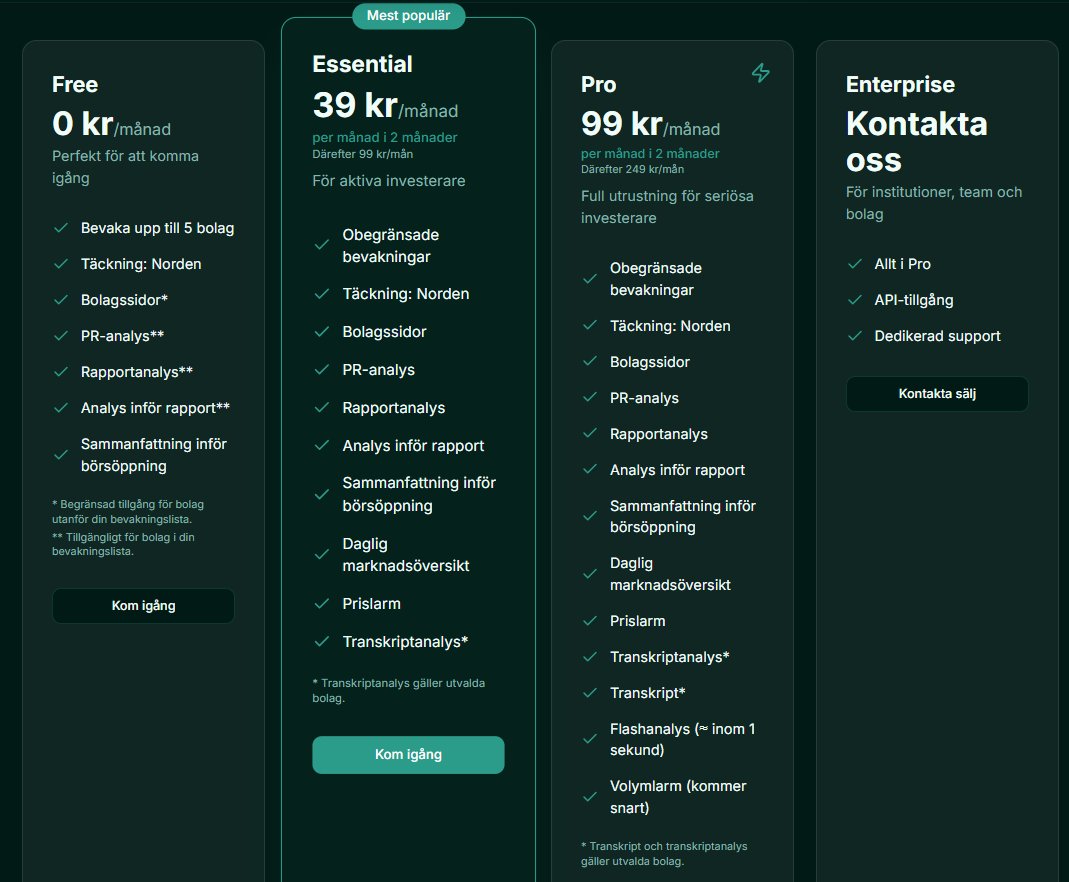Click the "Free" plan heading

pos(75,85)
